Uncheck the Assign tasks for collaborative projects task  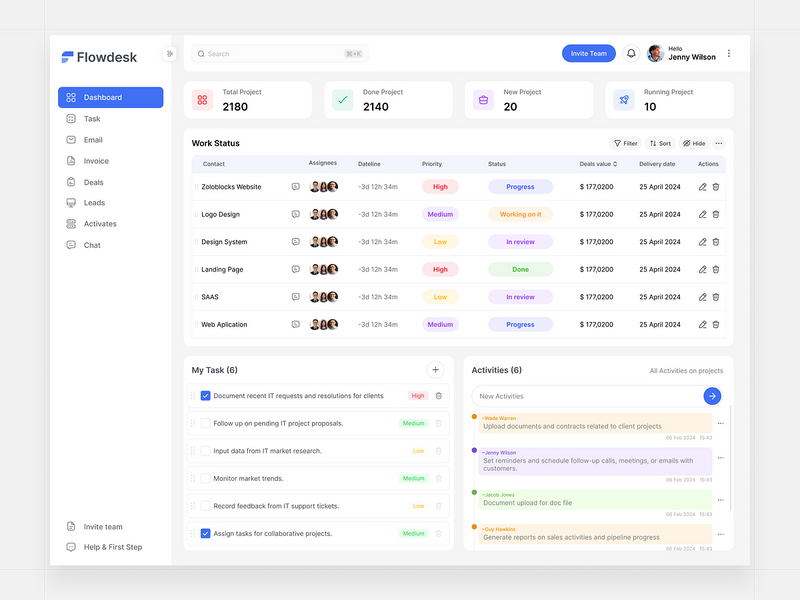(206, 533)
